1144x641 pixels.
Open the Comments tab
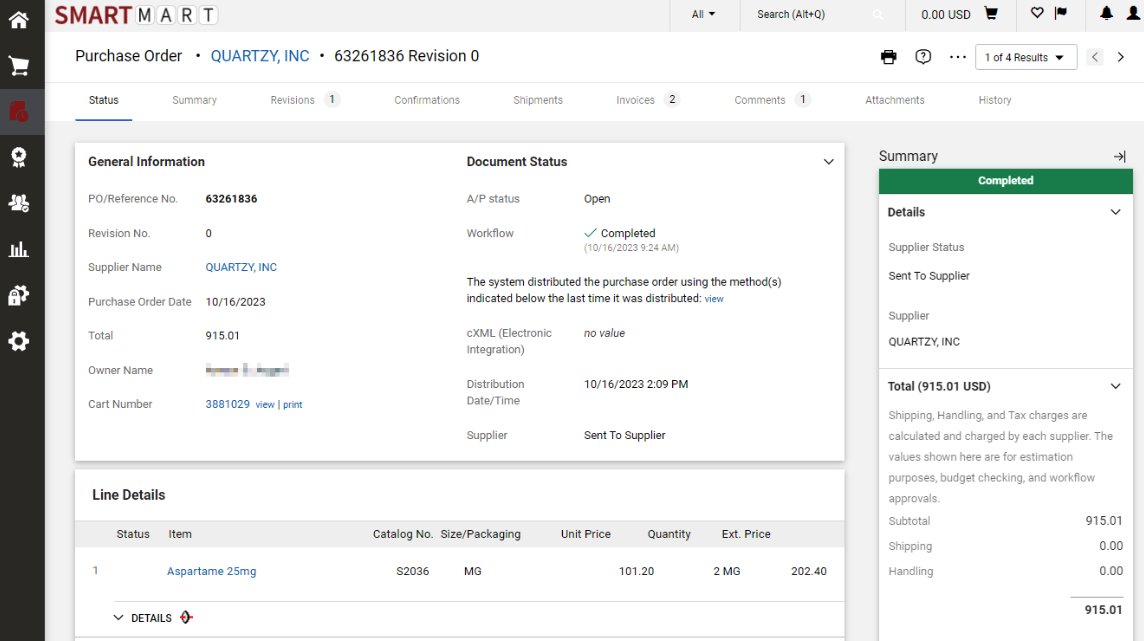pos(772,100)
